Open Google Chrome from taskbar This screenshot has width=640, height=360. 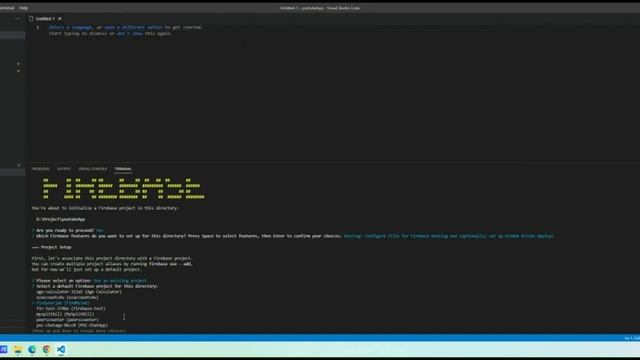tap(47, 349)
